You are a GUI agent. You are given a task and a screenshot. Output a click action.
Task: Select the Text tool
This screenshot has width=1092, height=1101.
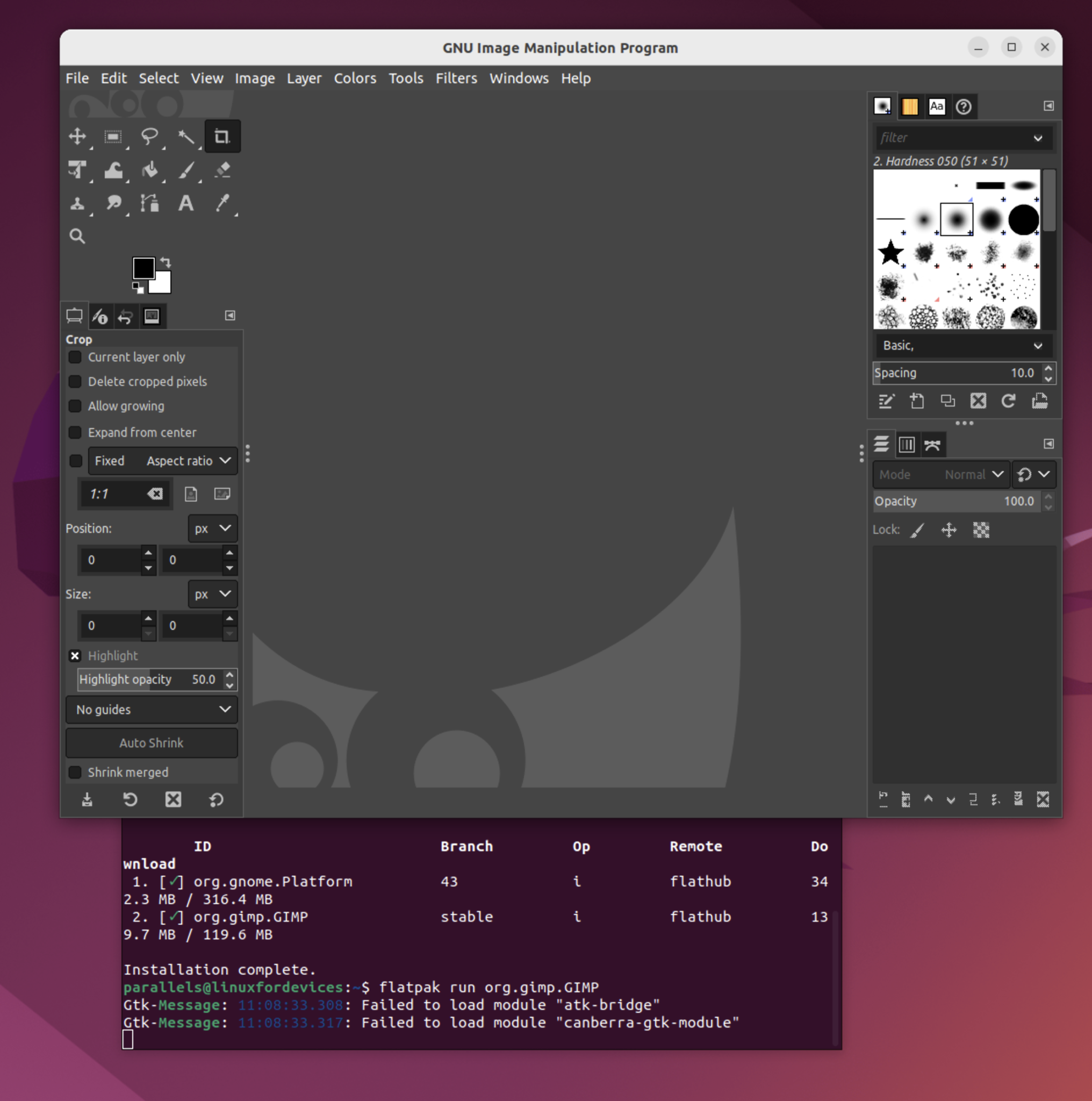[x=185, y=203]
